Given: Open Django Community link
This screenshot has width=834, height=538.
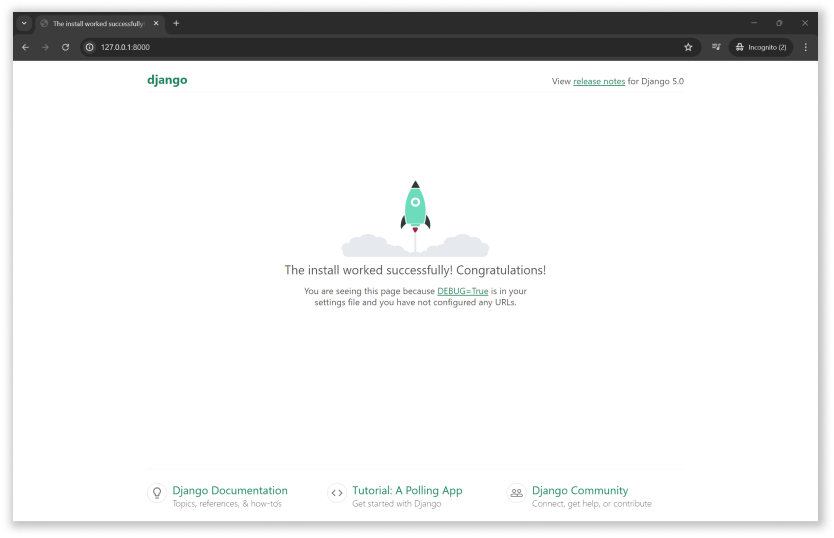Looking at the screenshot, I should pos(580,490).
